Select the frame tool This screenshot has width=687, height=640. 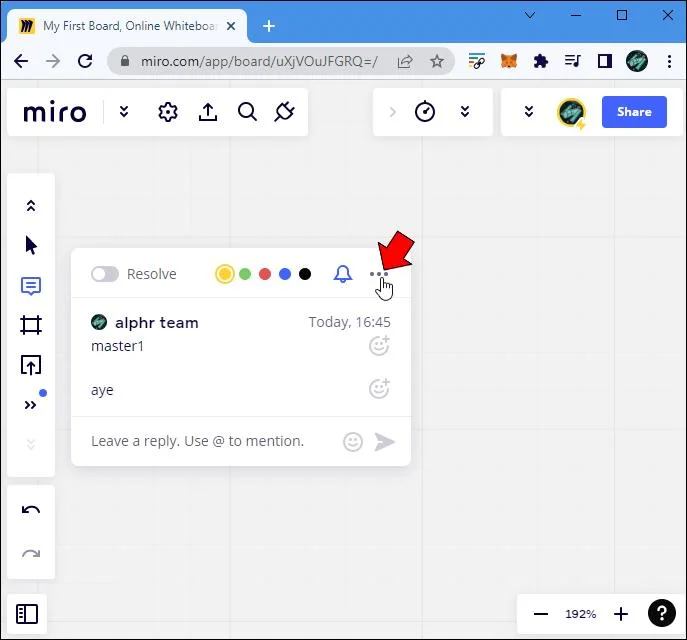31,325
